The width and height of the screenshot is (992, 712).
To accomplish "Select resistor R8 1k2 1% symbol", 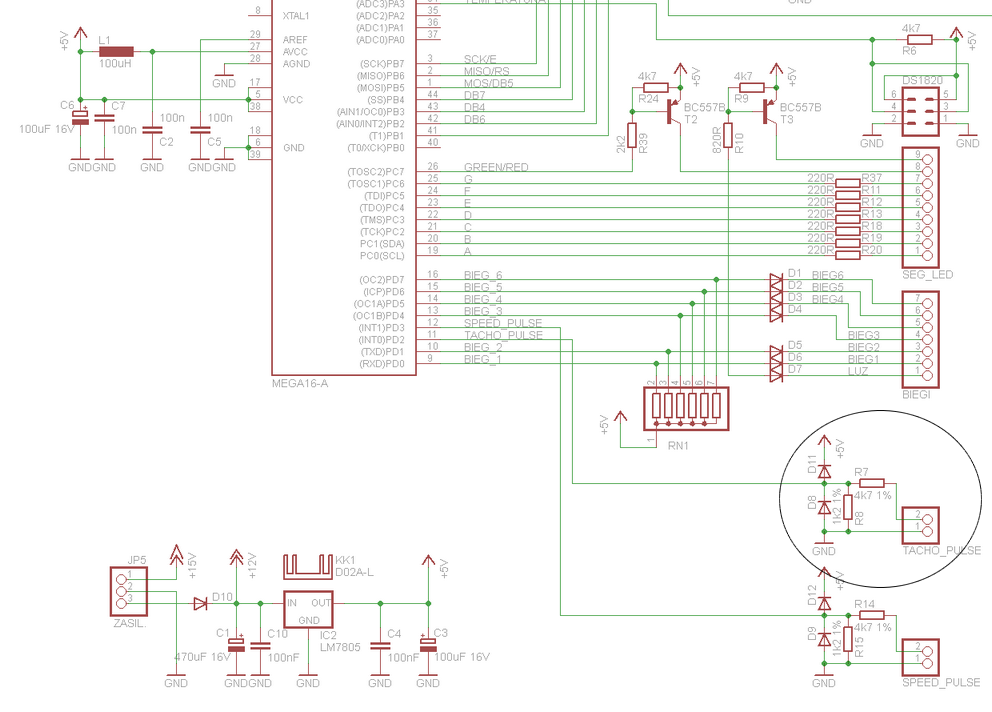I will click(x=848, y=507).
